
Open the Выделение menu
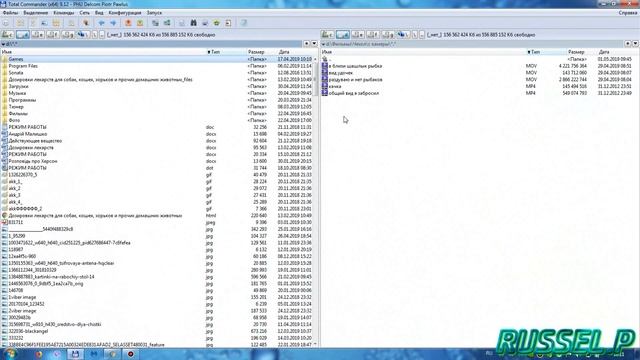point(36,13)
